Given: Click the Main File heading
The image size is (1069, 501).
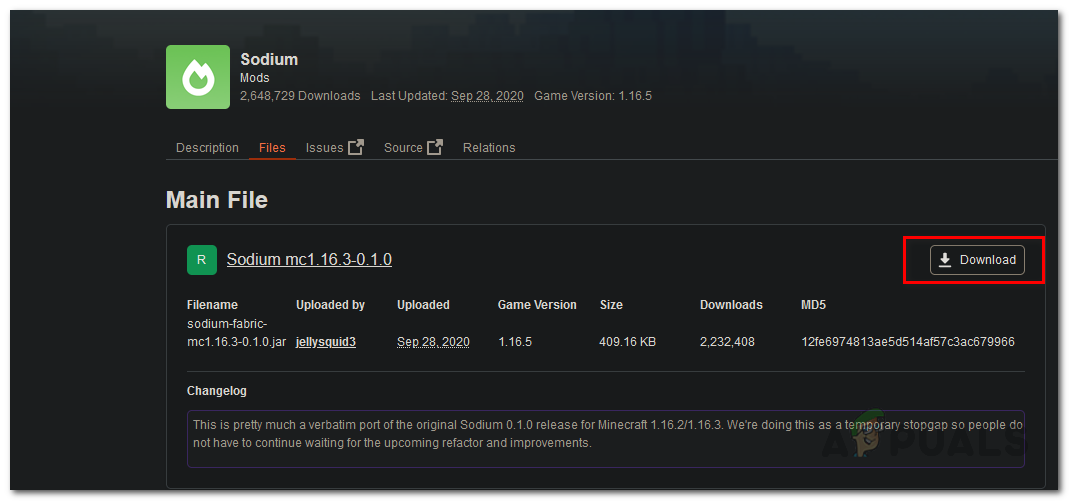Looking at the screenshot, I should [x=217, y=200].
